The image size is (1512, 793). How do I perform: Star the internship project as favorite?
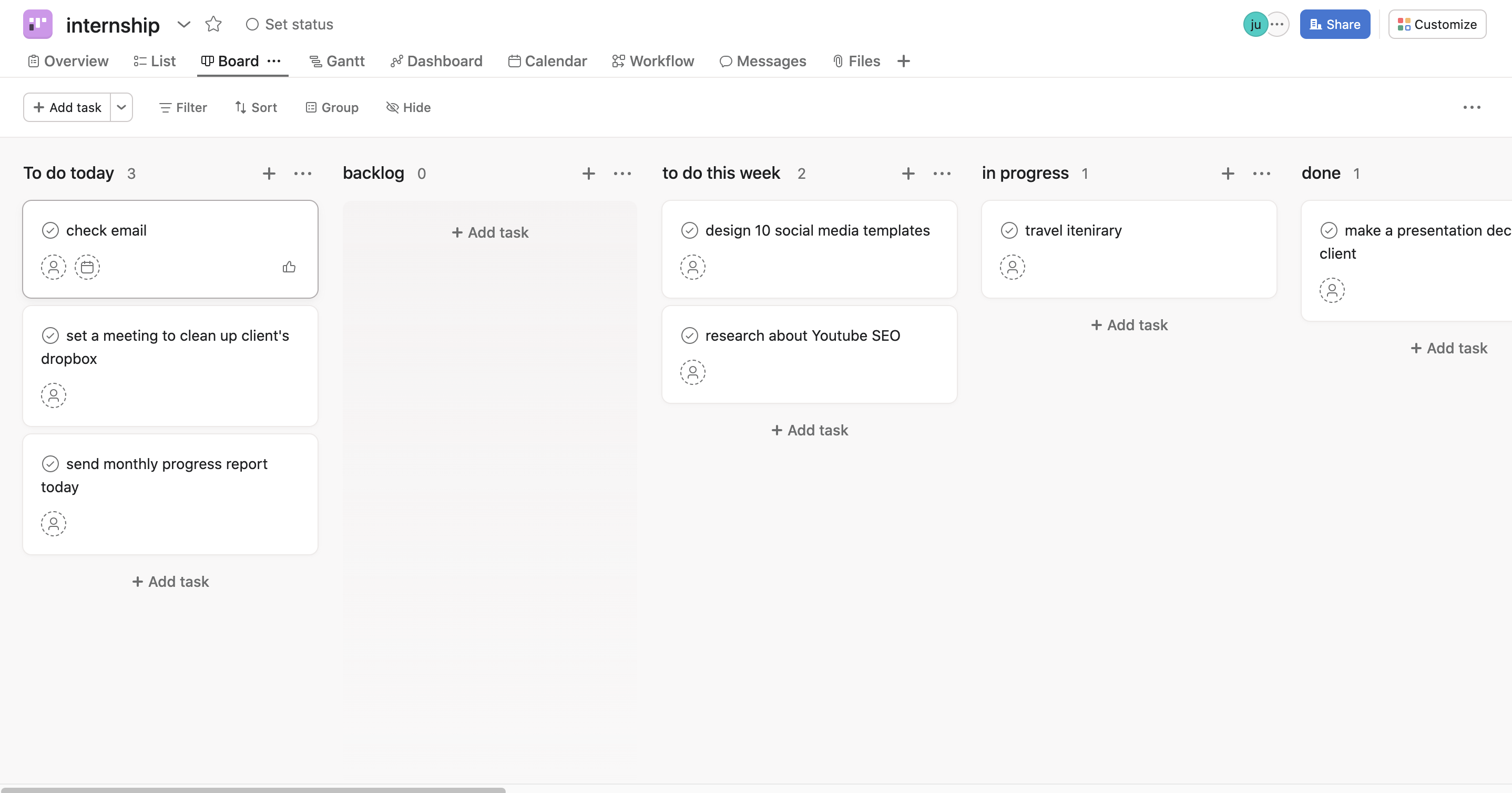213,24
